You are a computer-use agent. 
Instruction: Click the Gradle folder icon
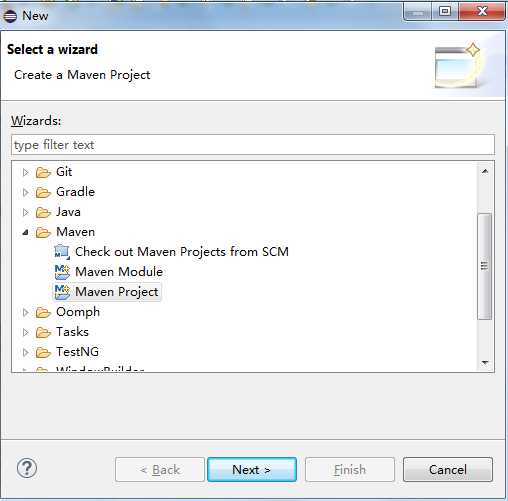[43, 192]
